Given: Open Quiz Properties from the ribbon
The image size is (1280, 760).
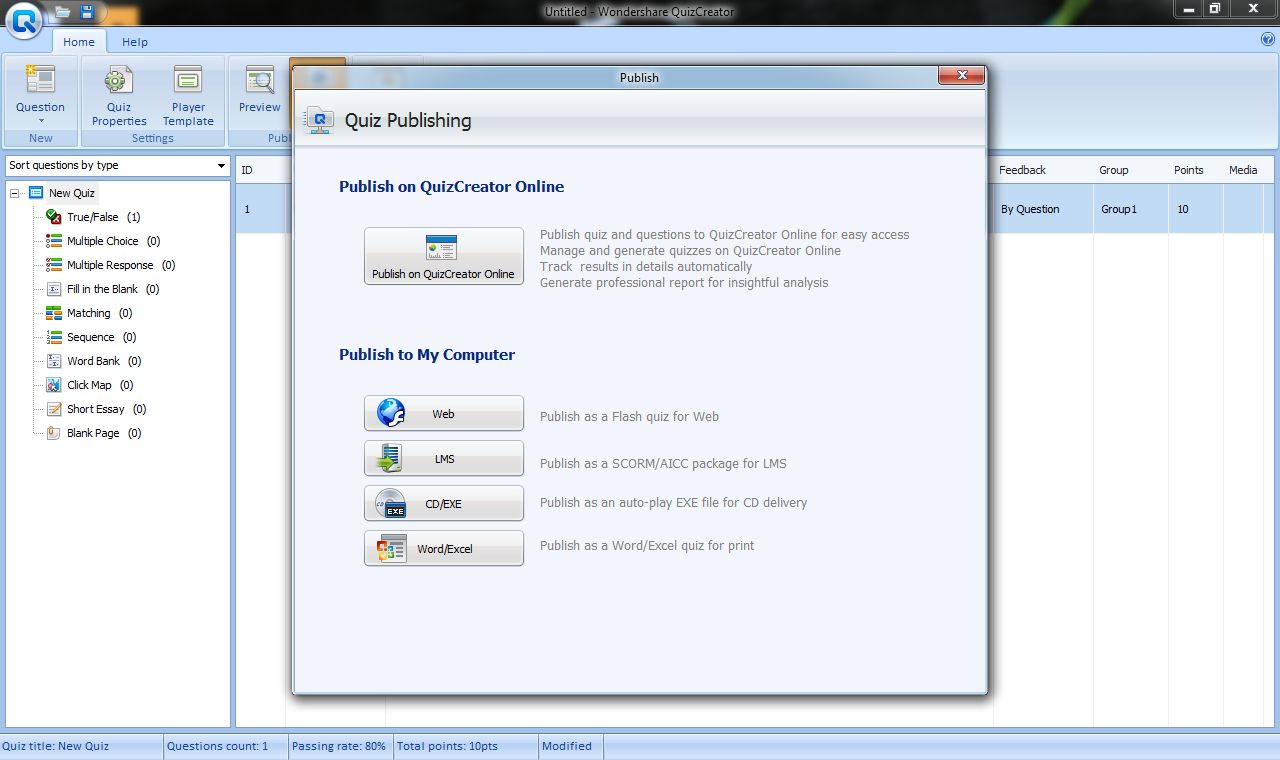Looking at the screenshot, I should 119,95.
